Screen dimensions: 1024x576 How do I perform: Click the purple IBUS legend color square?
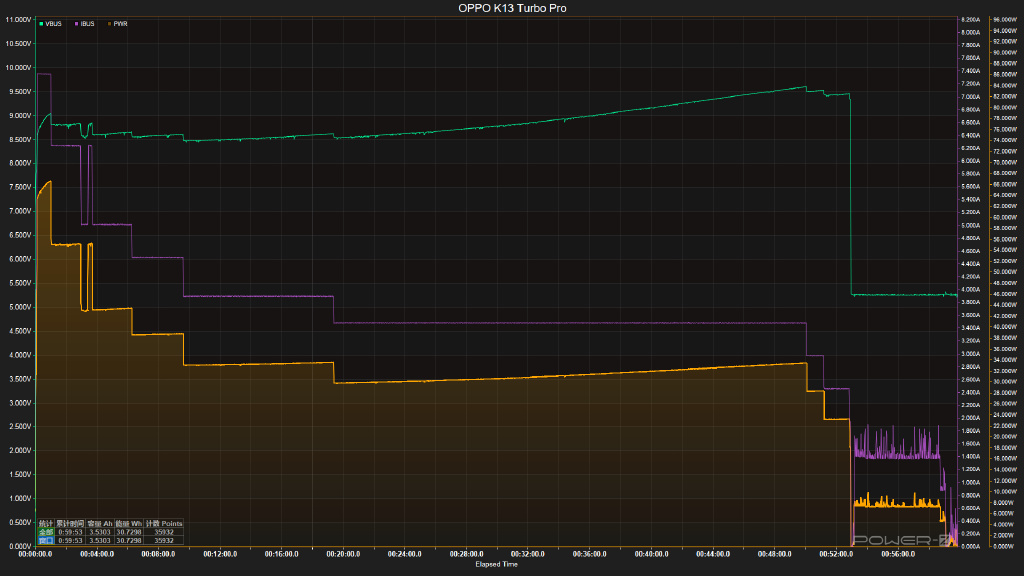[x=74, y=23]
